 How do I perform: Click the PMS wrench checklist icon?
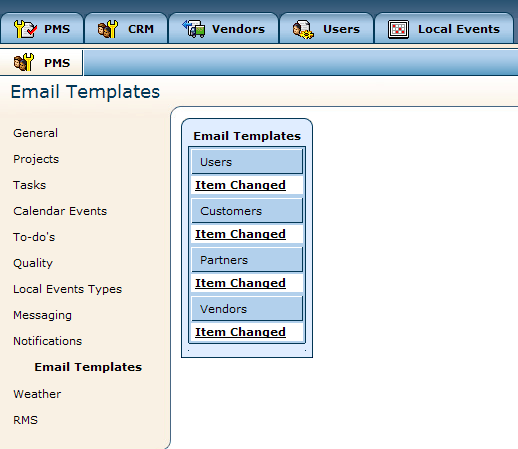coord(25,29)
